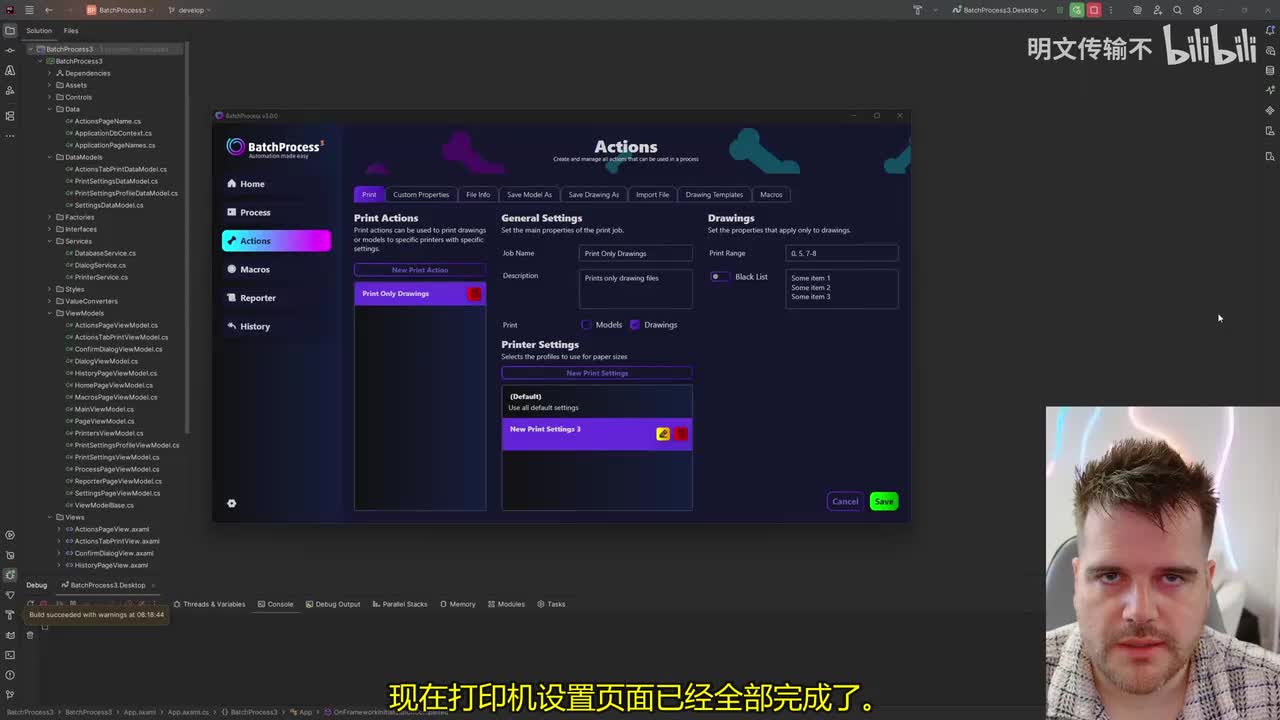
Task: Clear console with the trash icon
Action: 30,635
